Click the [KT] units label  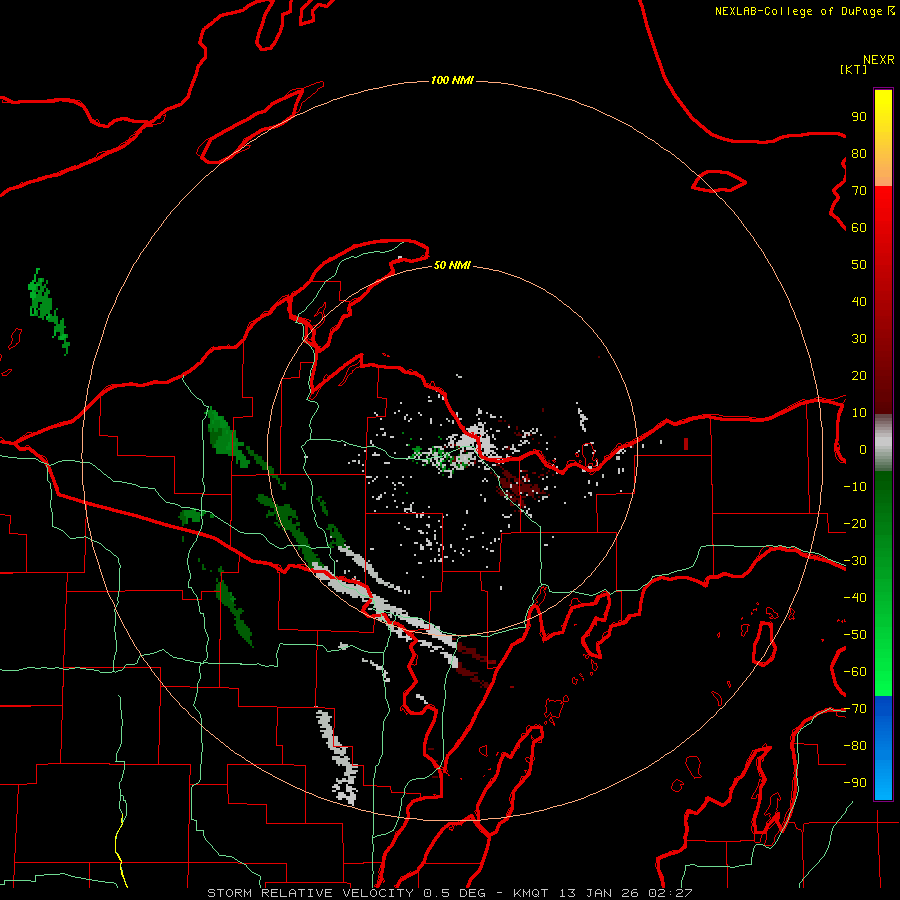click(x=853, y=69)
